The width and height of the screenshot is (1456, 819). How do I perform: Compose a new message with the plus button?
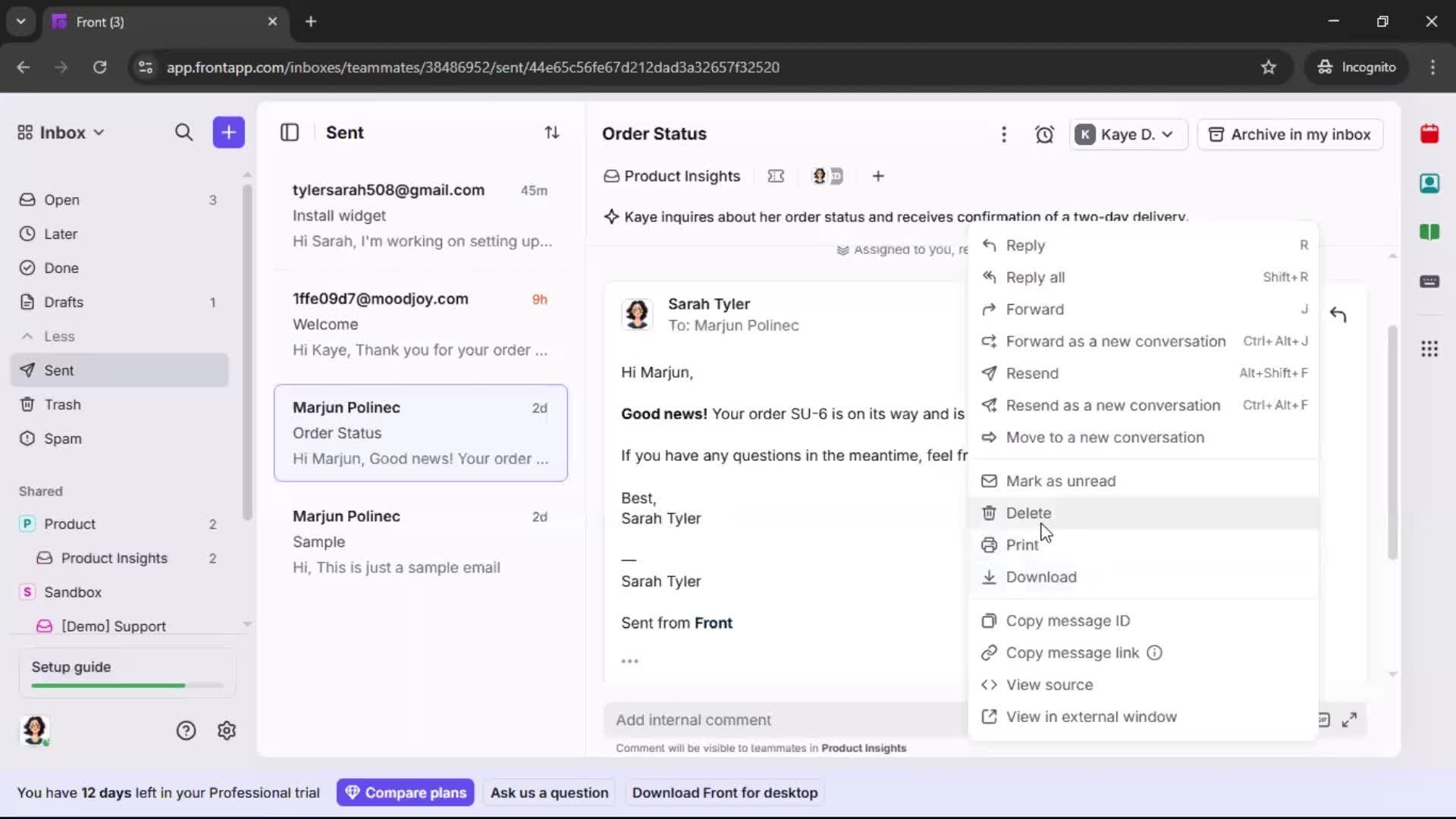[x=228, y=132]
